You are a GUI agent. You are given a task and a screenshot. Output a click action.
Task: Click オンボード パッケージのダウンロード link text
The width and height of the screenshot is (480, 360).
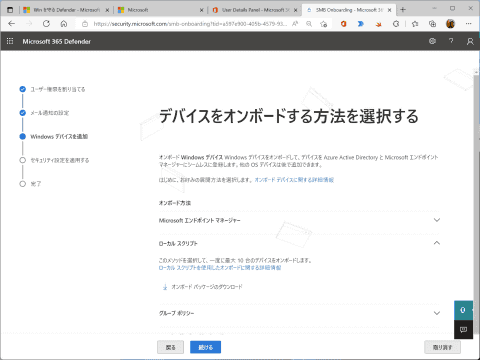(x=207, y=287)
